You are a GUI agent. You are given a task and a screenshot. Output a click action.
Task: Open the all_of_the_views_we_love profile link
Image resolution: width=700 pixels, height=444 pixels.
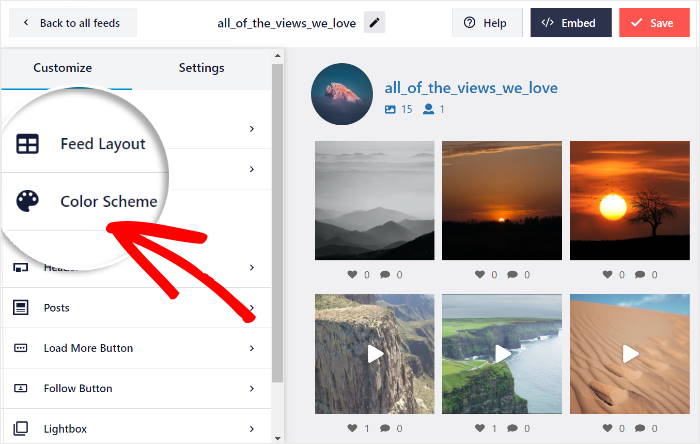pyautogui.click(x=471, y=88)
